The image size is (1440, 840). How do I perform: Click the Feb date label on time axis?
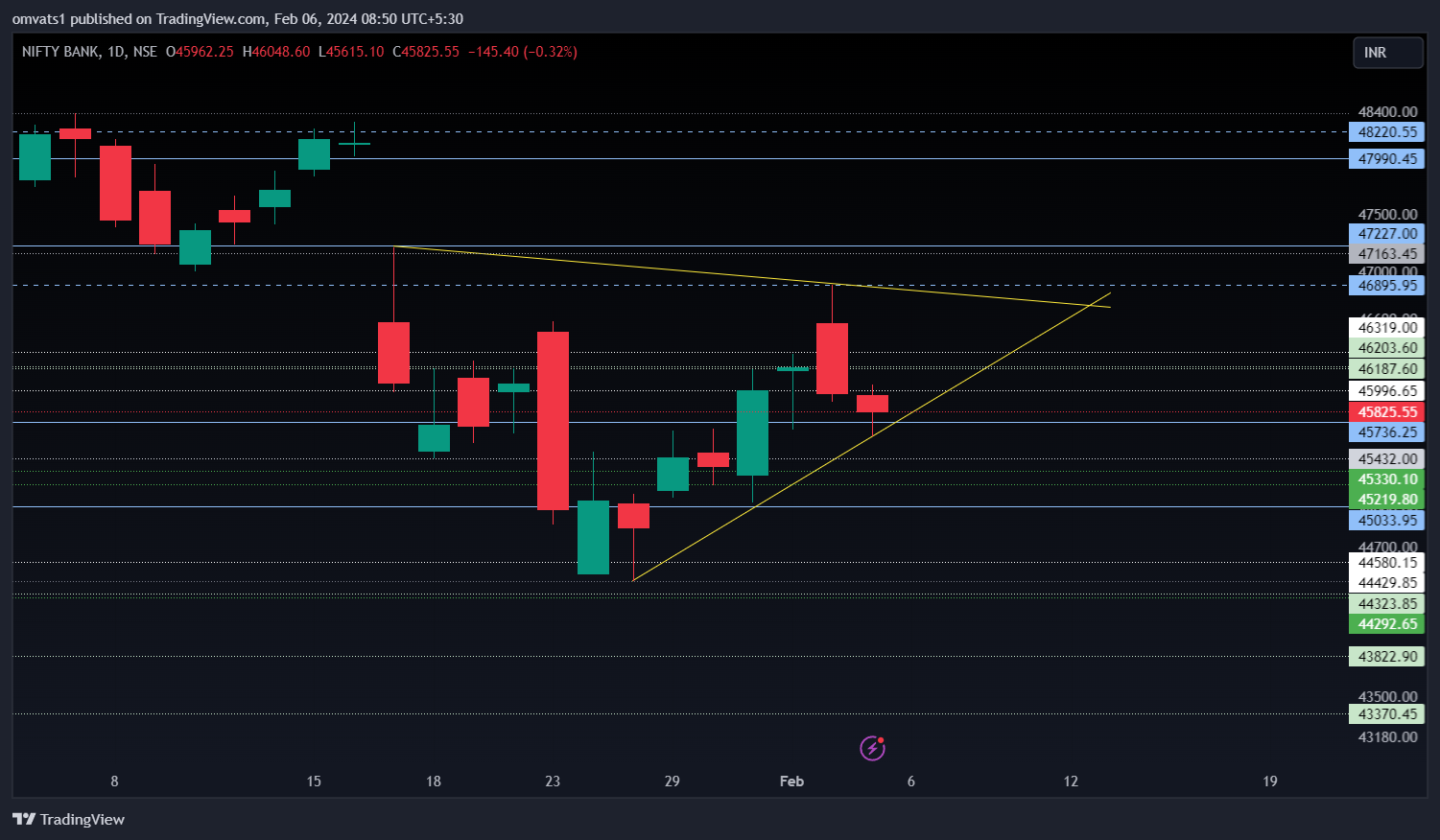click(x=791, y=782)
